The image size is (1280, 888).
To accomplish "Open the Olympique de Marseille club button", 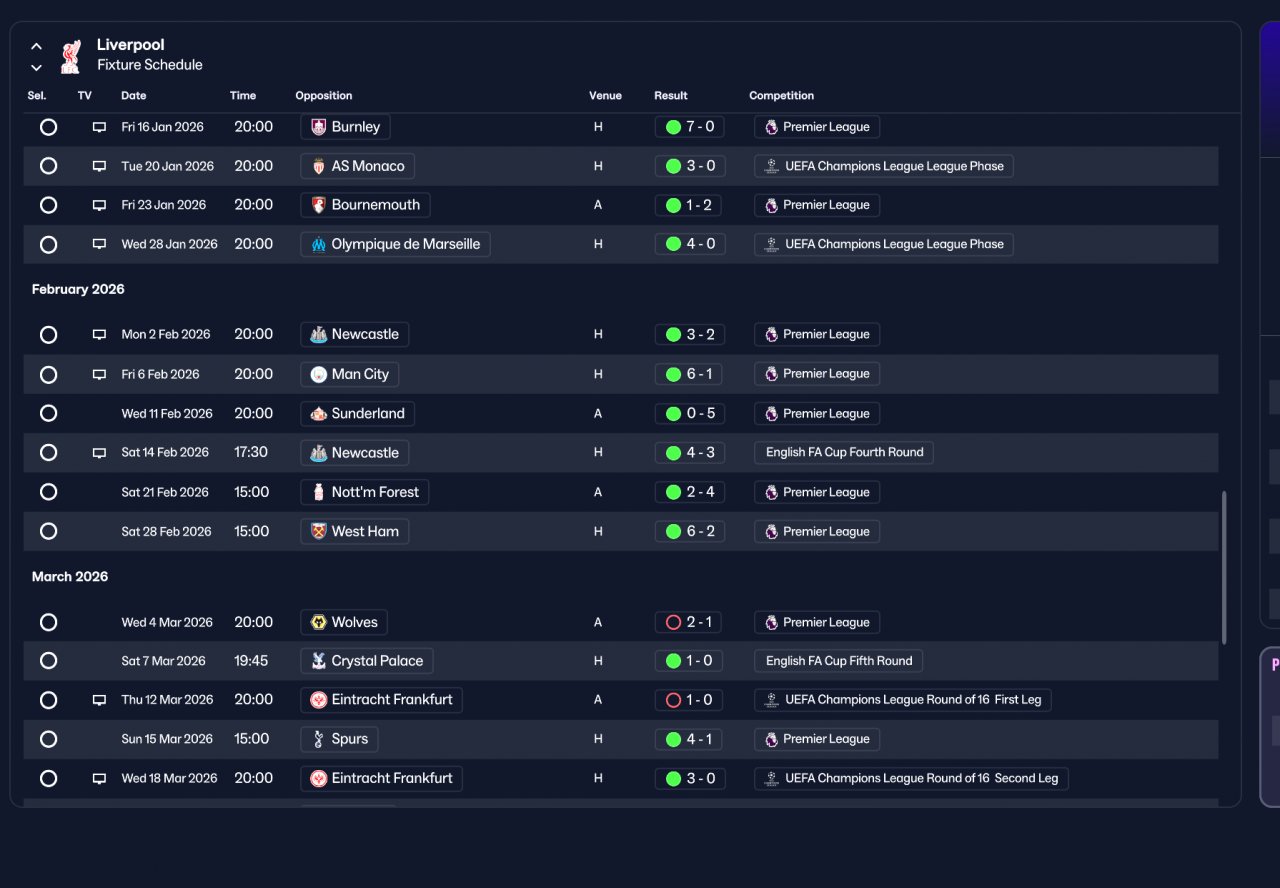I will 395,244.
